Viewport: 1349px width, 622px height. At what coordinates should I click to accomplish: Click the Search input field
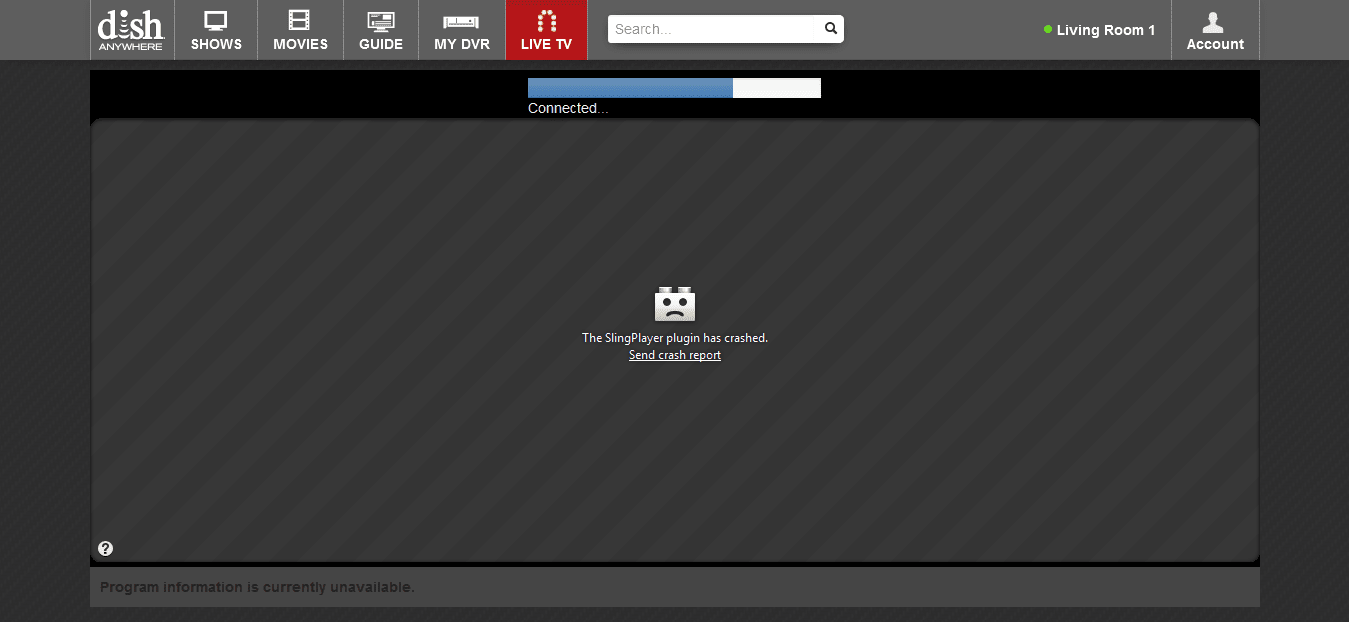(715, 29)
